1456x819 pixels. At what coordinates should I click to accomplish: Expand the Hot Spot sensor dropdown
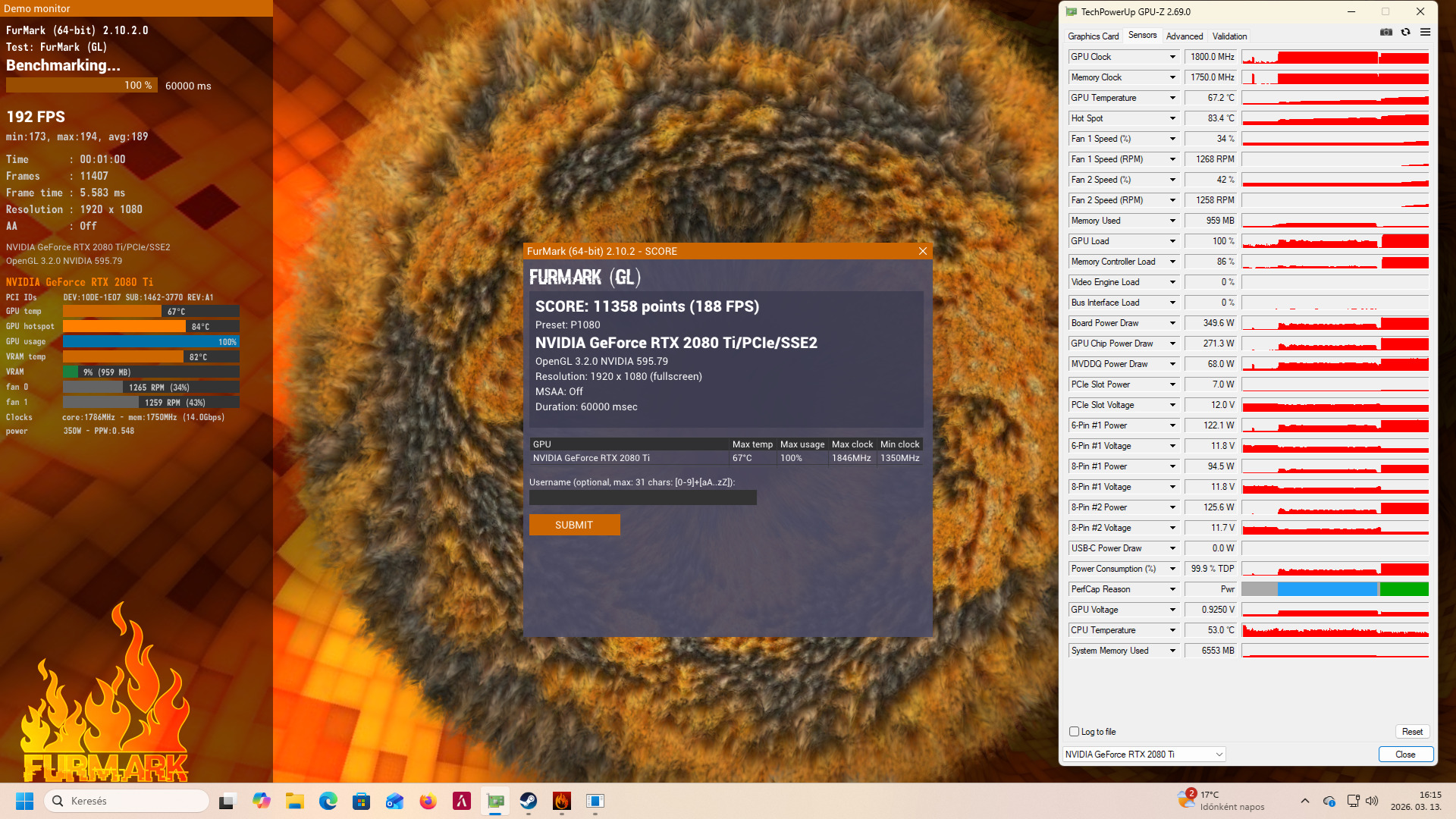[1172, 118]
